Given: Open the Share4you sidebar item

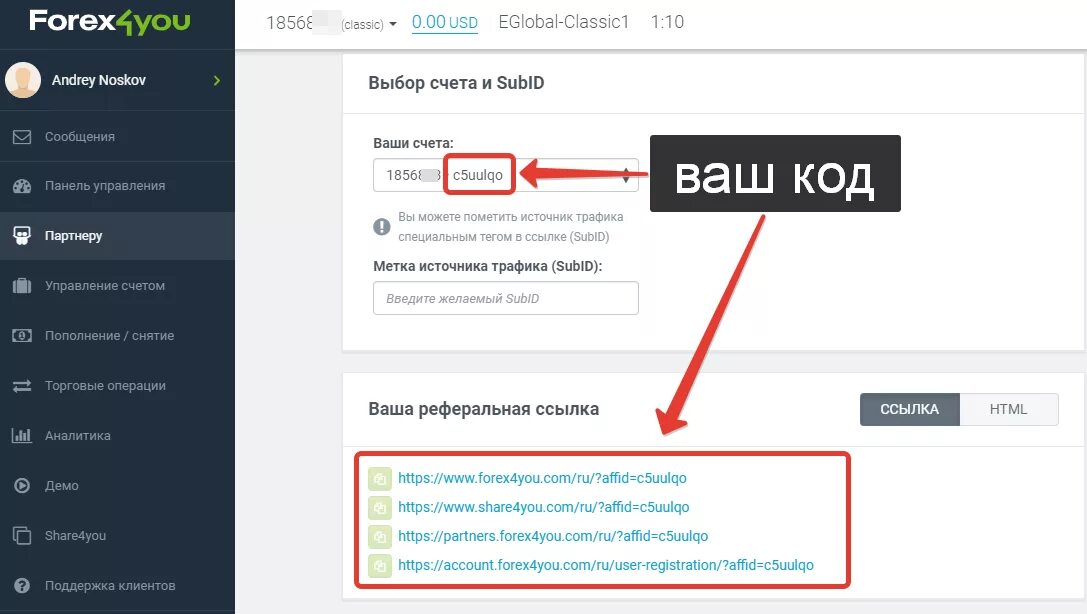Looking at the screenshot, I should click(x=117, y=535).
